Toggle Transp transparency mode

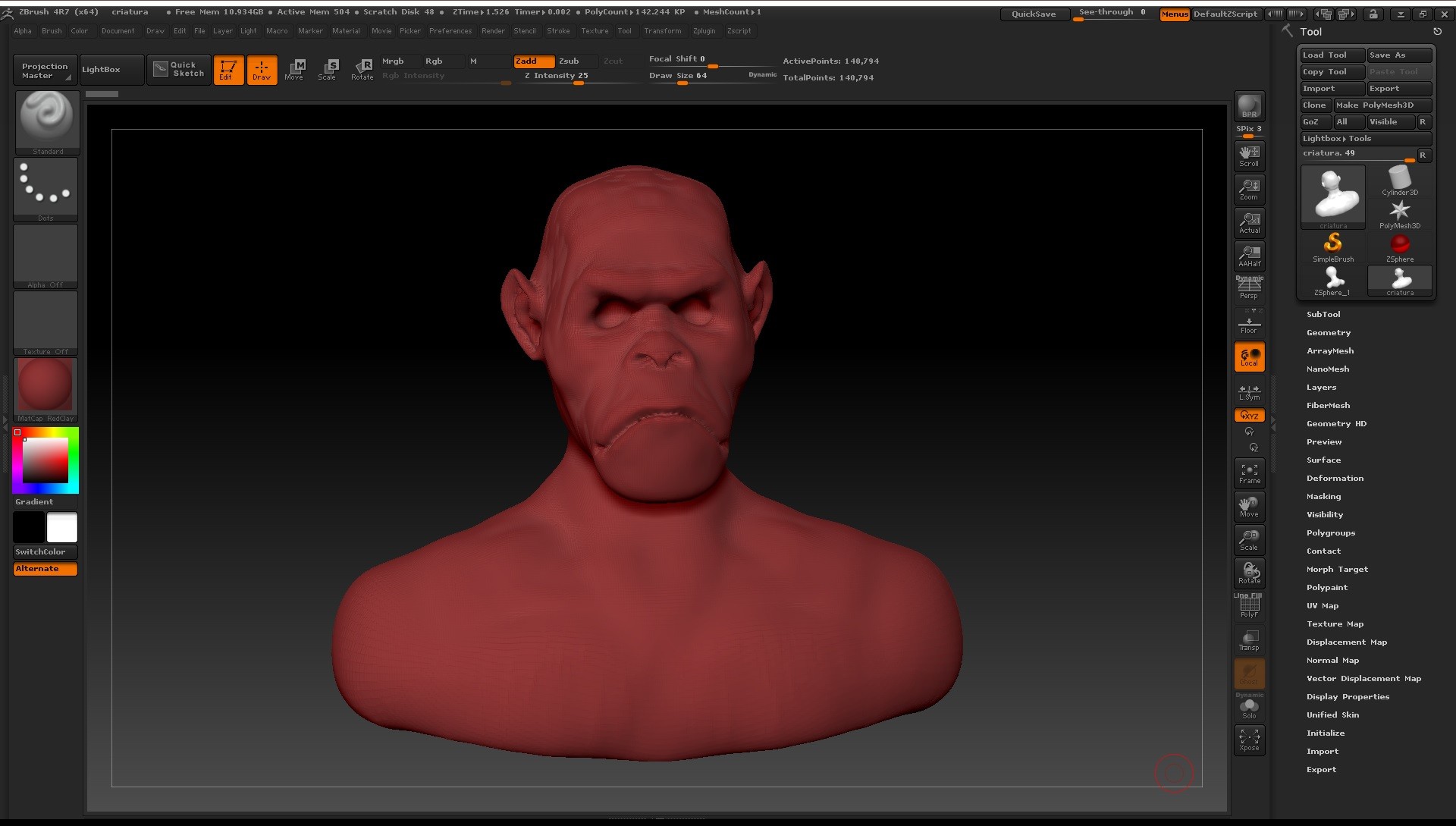tap(1248, 637)
